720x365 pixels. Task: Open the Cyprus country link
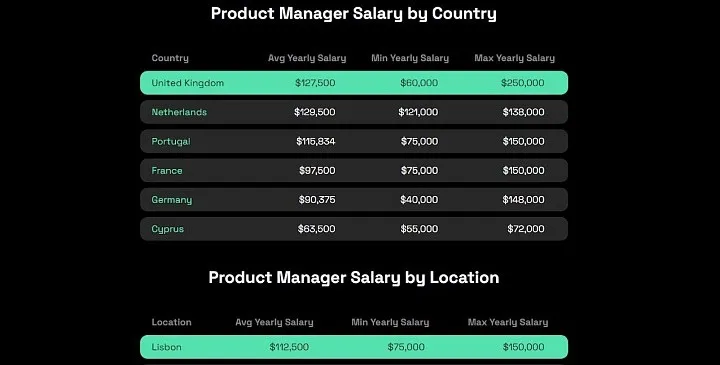(x=168, y=229)
